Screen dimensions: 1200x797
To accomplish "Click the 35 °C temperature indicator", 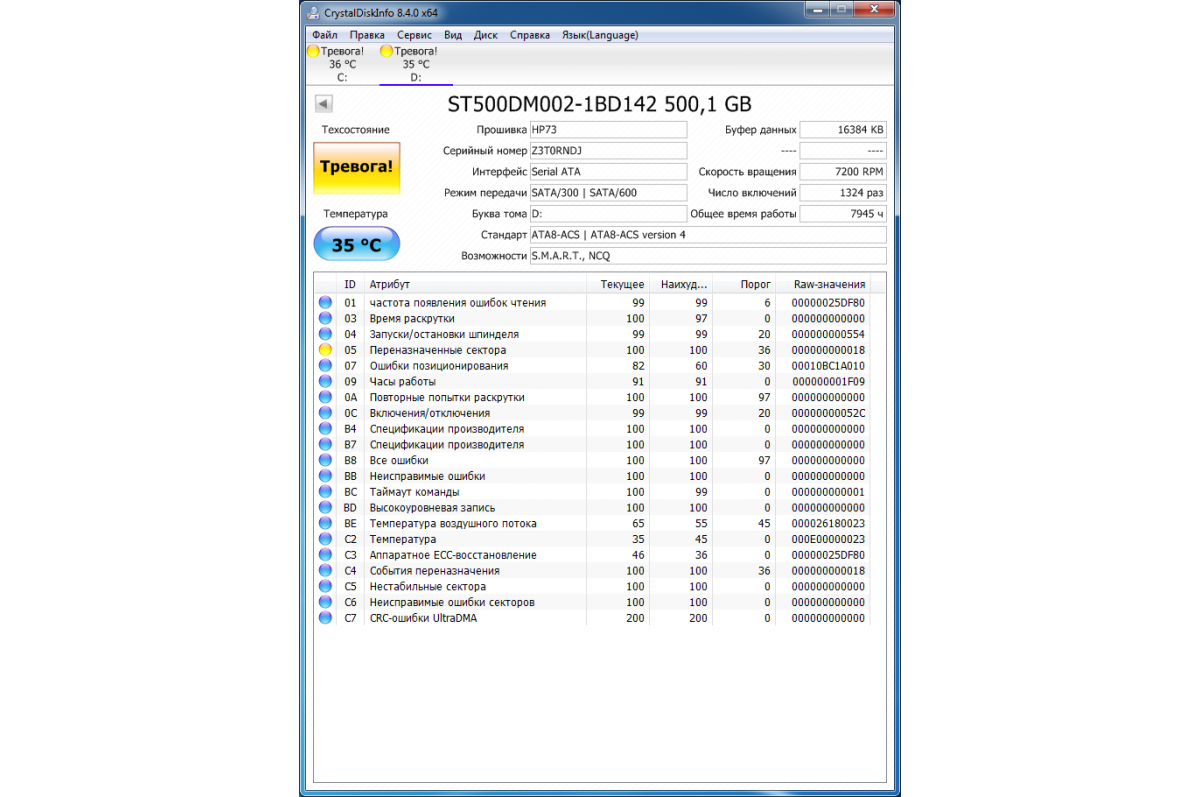I will pyautogui.click(x=356, y=244).
